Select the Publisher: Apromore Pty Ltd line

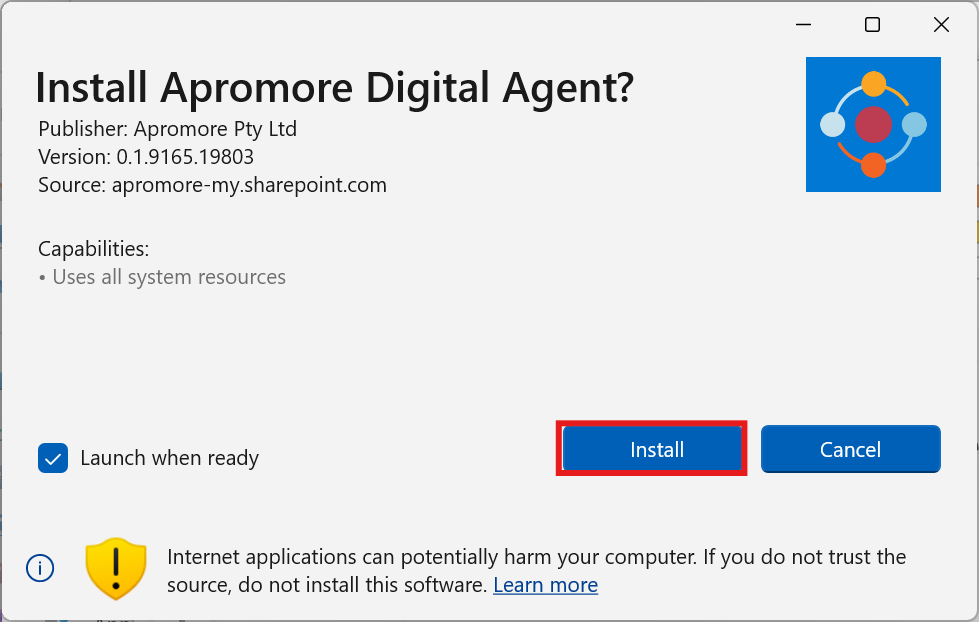point(167,129)
